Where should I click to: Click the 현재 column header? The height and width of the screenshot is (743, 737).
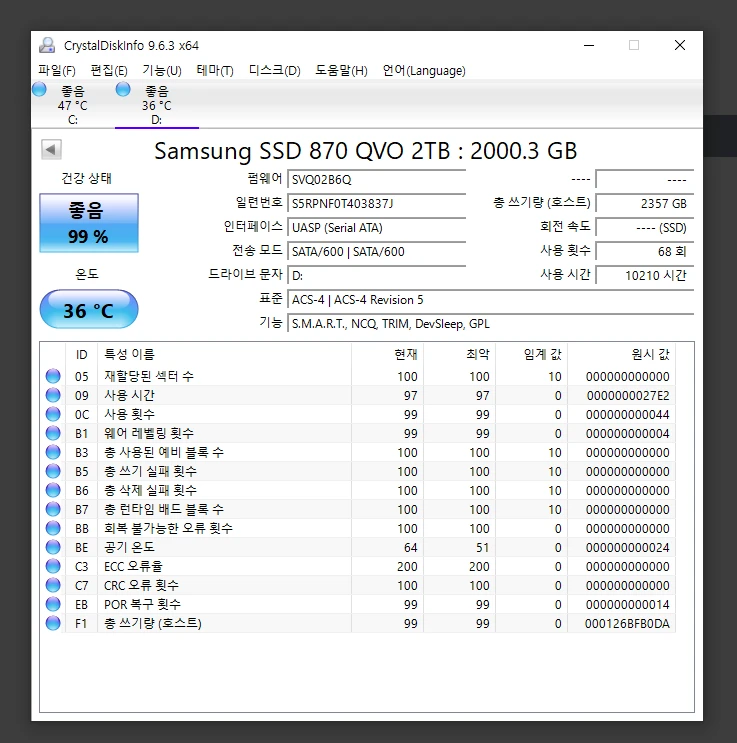(387, 354)
